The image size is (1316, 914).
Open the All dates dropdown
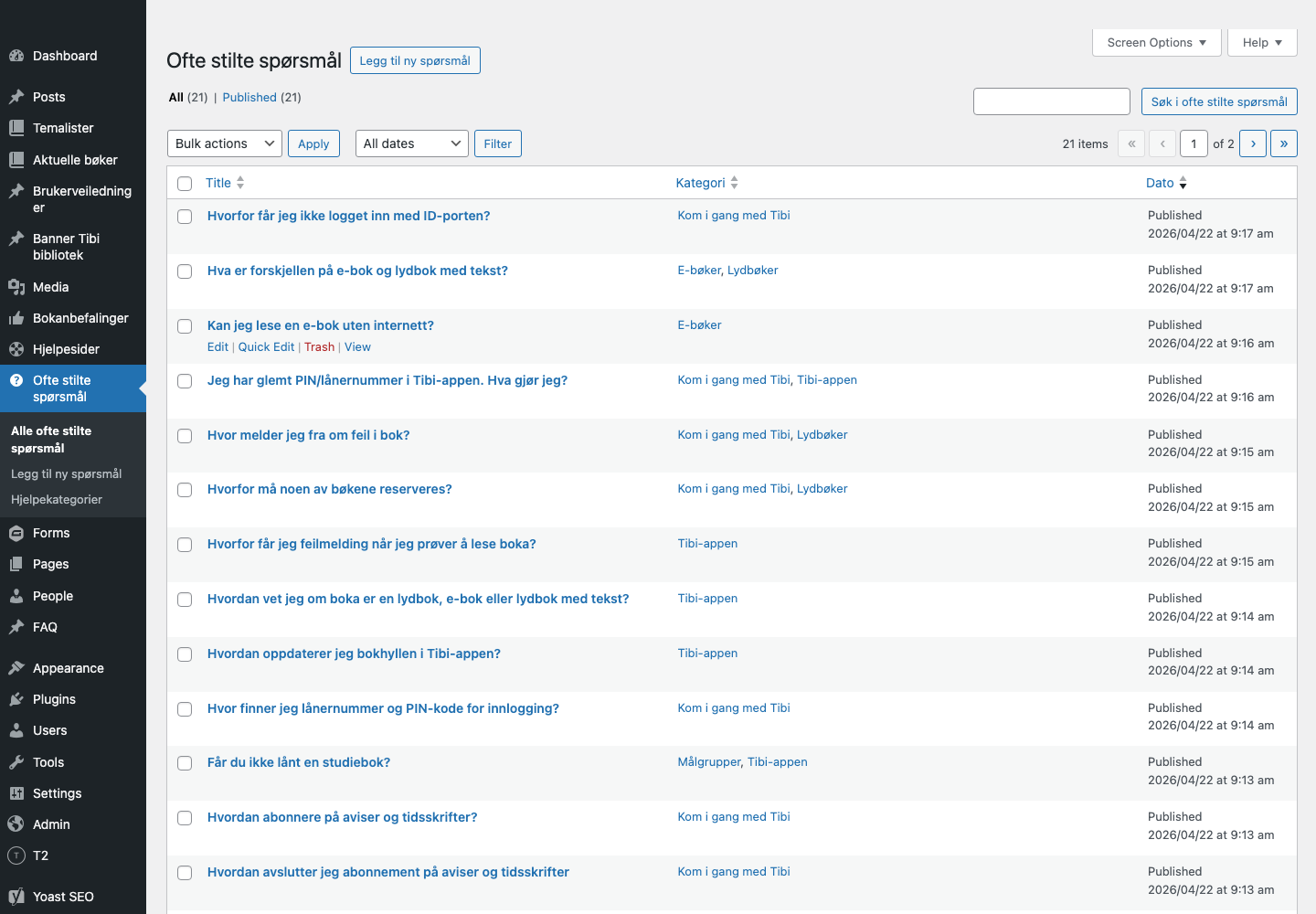[412, 143]
